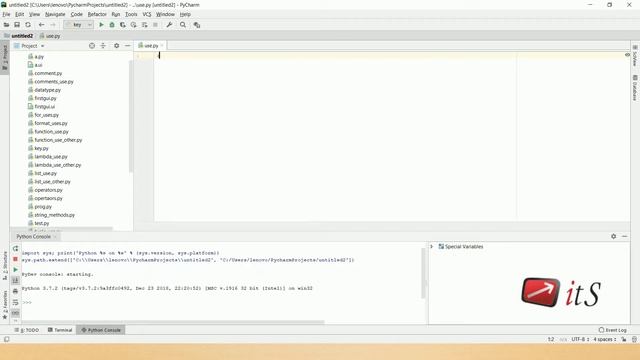Click the red Stop Console icon
The image size is (640, 360).
point(16,259)
